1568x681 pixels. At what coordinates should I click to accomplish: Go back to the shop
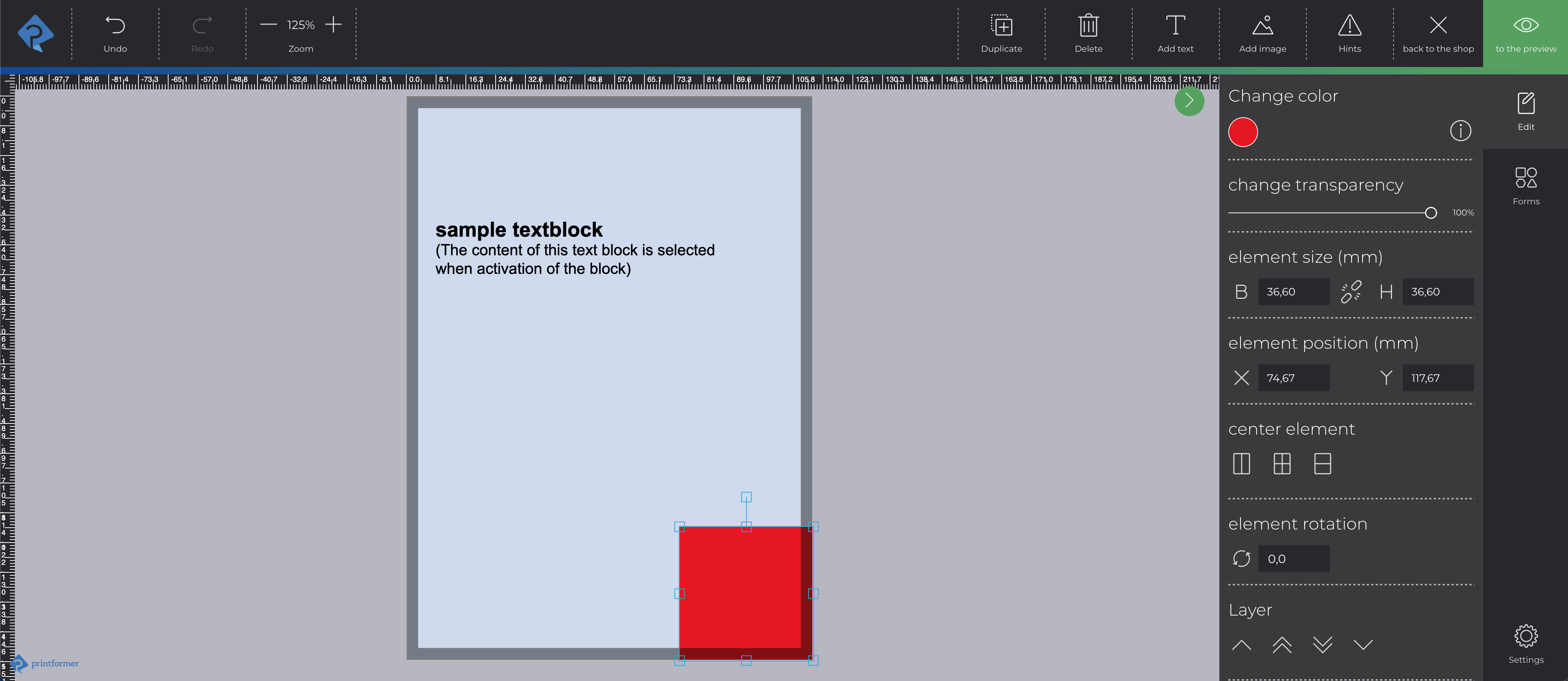click(1438, 33)
